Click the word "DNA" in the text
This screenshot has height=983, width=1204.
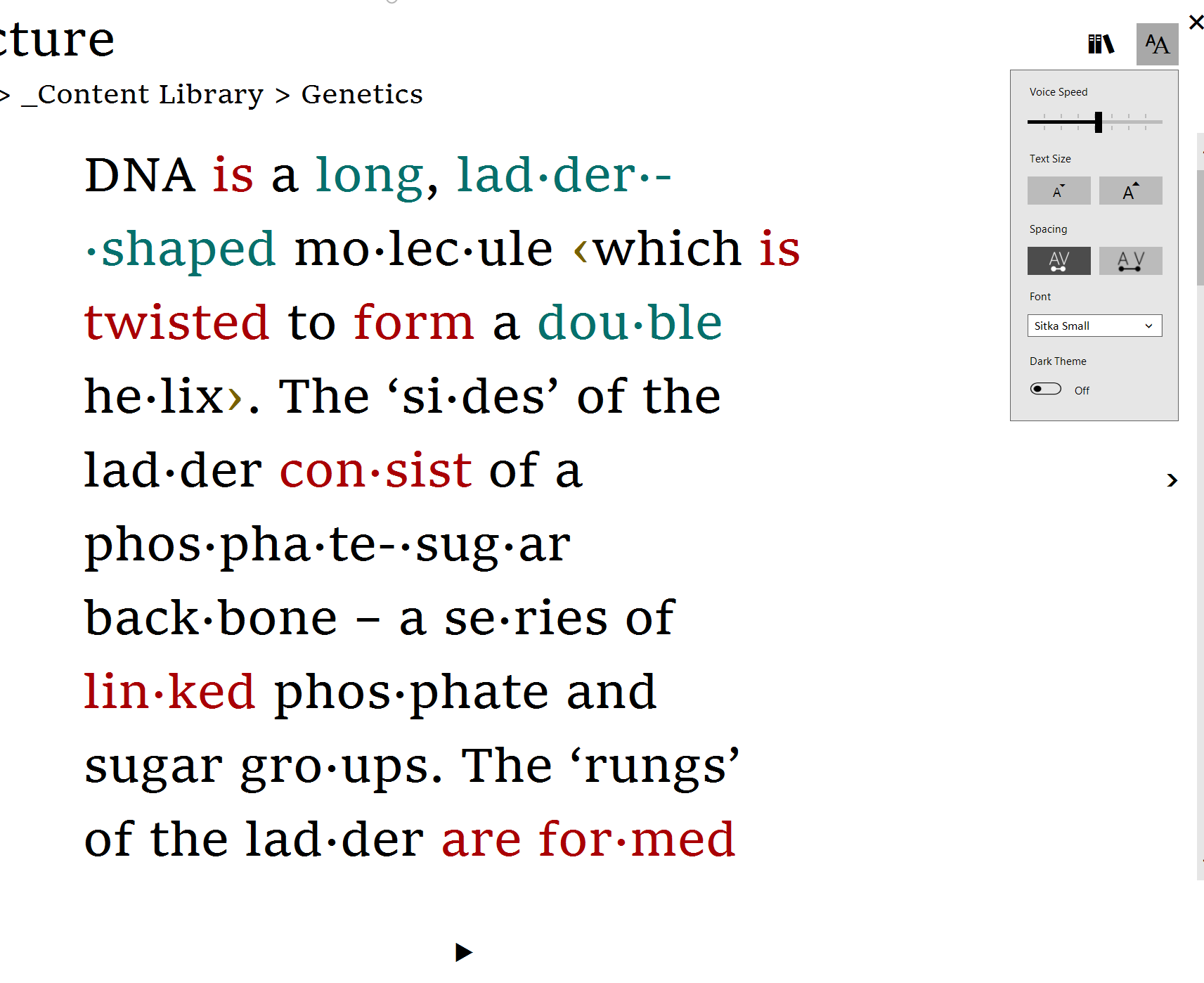pos(140,175)
